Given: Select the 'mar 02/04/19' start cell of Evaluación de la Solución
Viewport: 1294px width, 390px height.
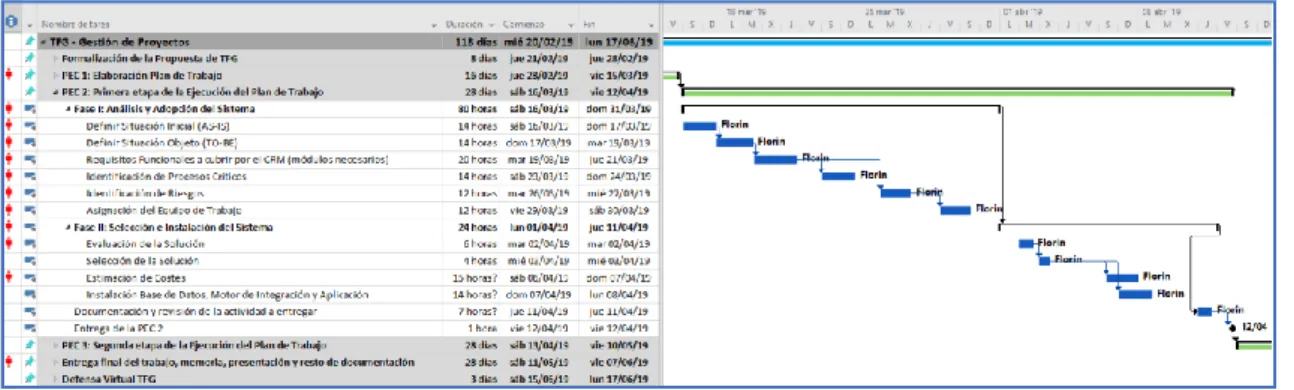Looking at the screenshot, I should [539, 244].
